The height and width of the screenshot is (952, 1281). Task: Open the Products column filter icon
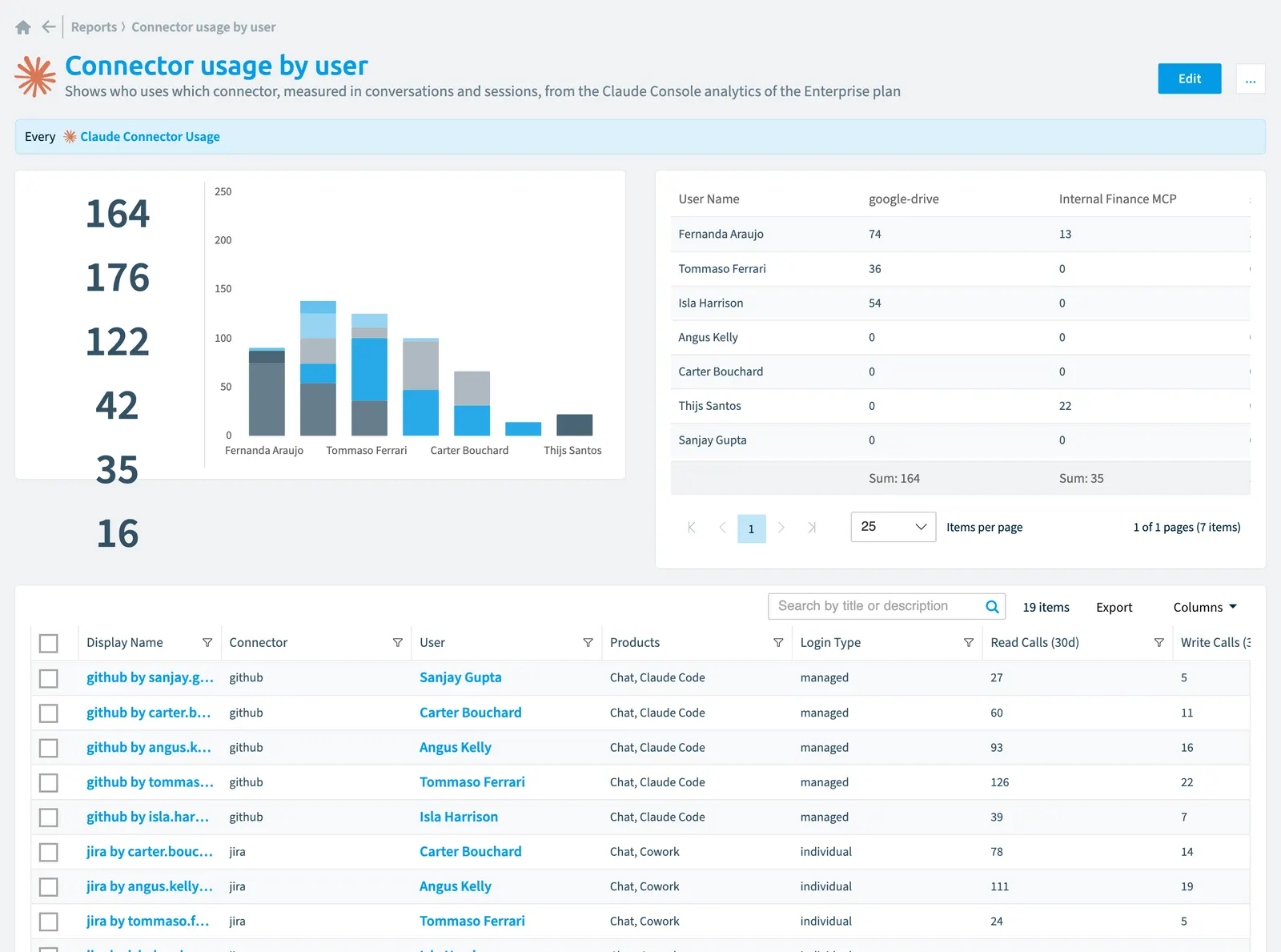[x=778, y=643]
